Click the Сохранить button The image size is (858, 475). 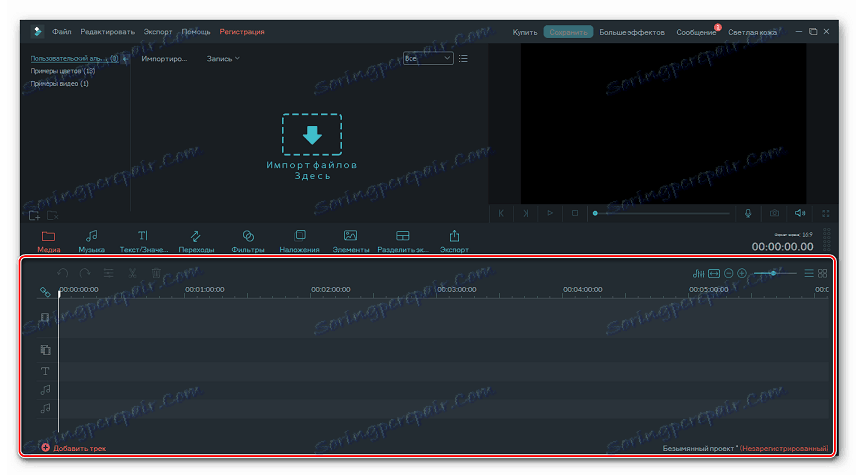pos(568,32)
